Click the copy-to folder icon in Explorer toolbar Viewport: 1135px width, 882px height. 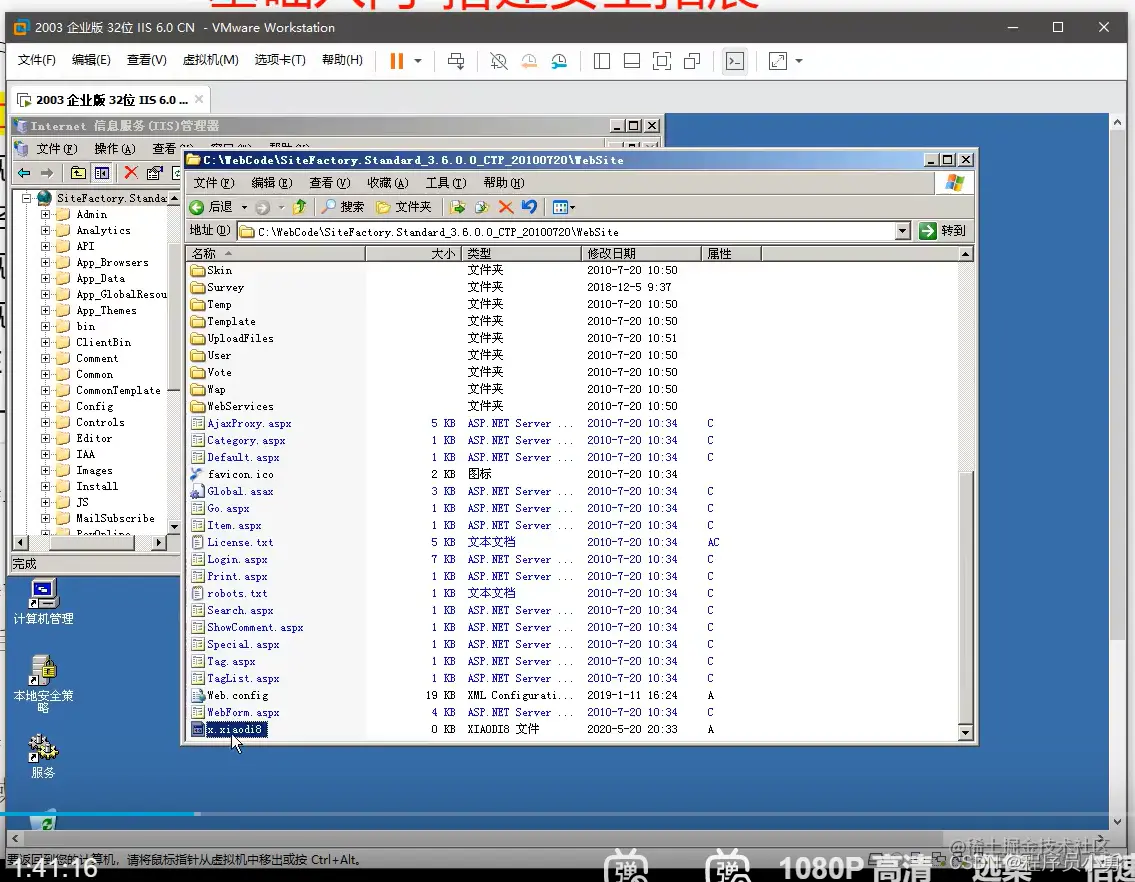(x=482, y=207)
